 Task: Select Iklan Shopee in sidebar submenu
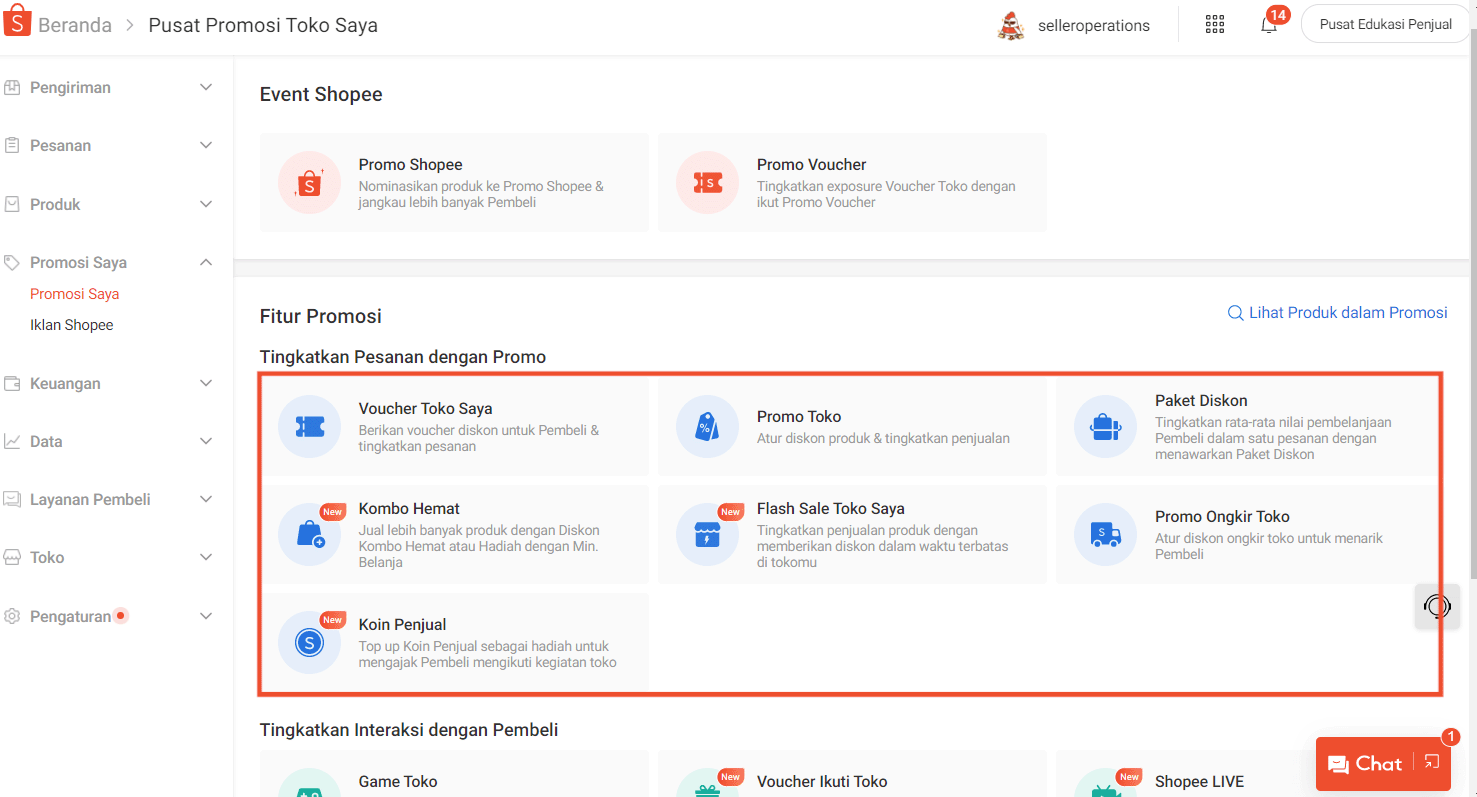[72, 325]
